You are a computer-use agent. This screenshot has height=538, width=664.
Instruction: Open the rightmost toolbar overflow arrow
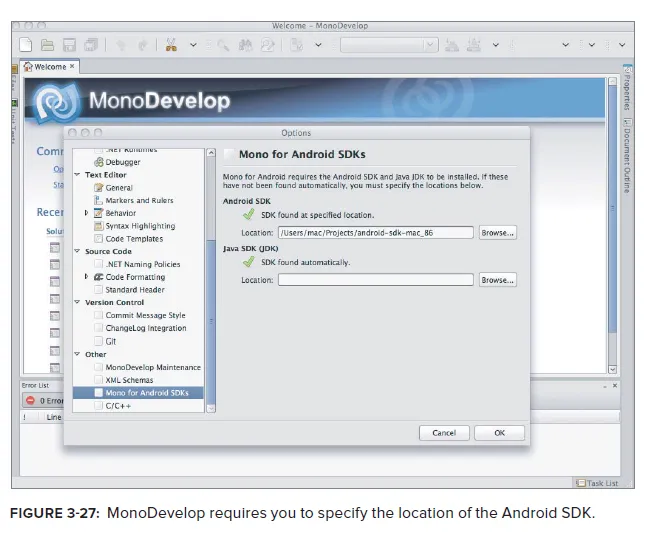[x=622, y=45]
